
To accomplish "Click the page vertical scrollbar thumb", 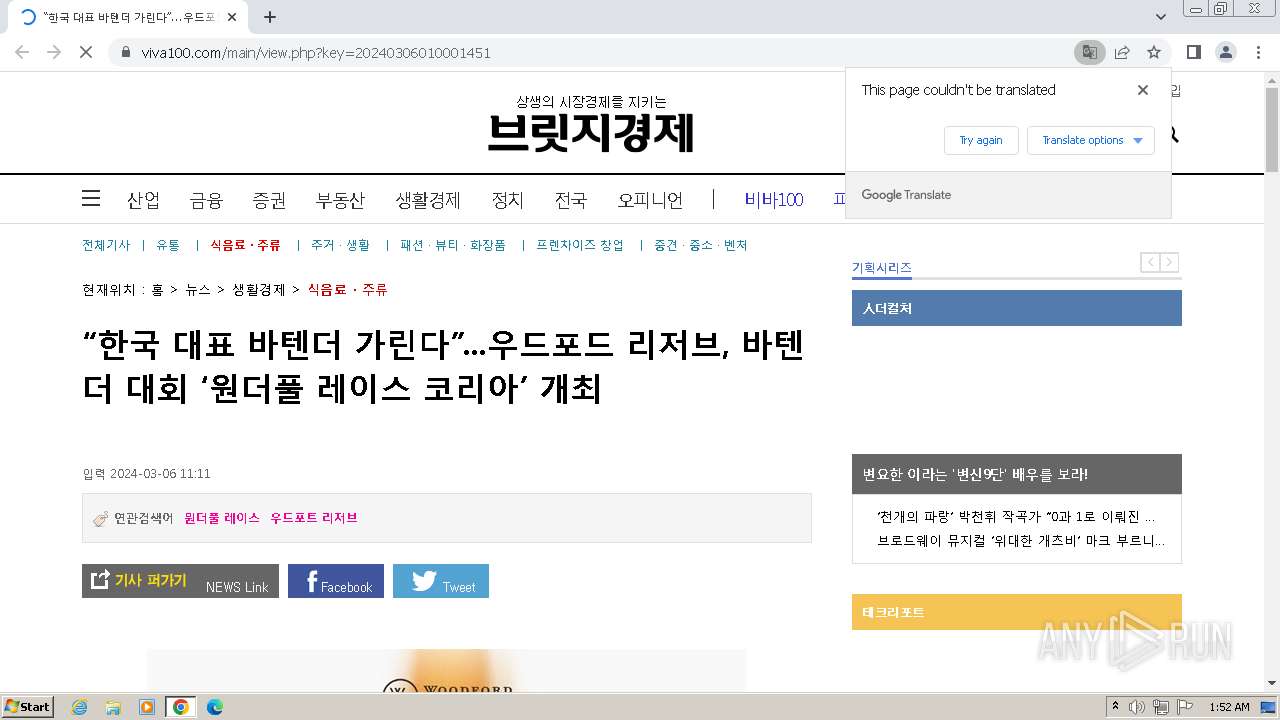I will (x=1272, y=130).
